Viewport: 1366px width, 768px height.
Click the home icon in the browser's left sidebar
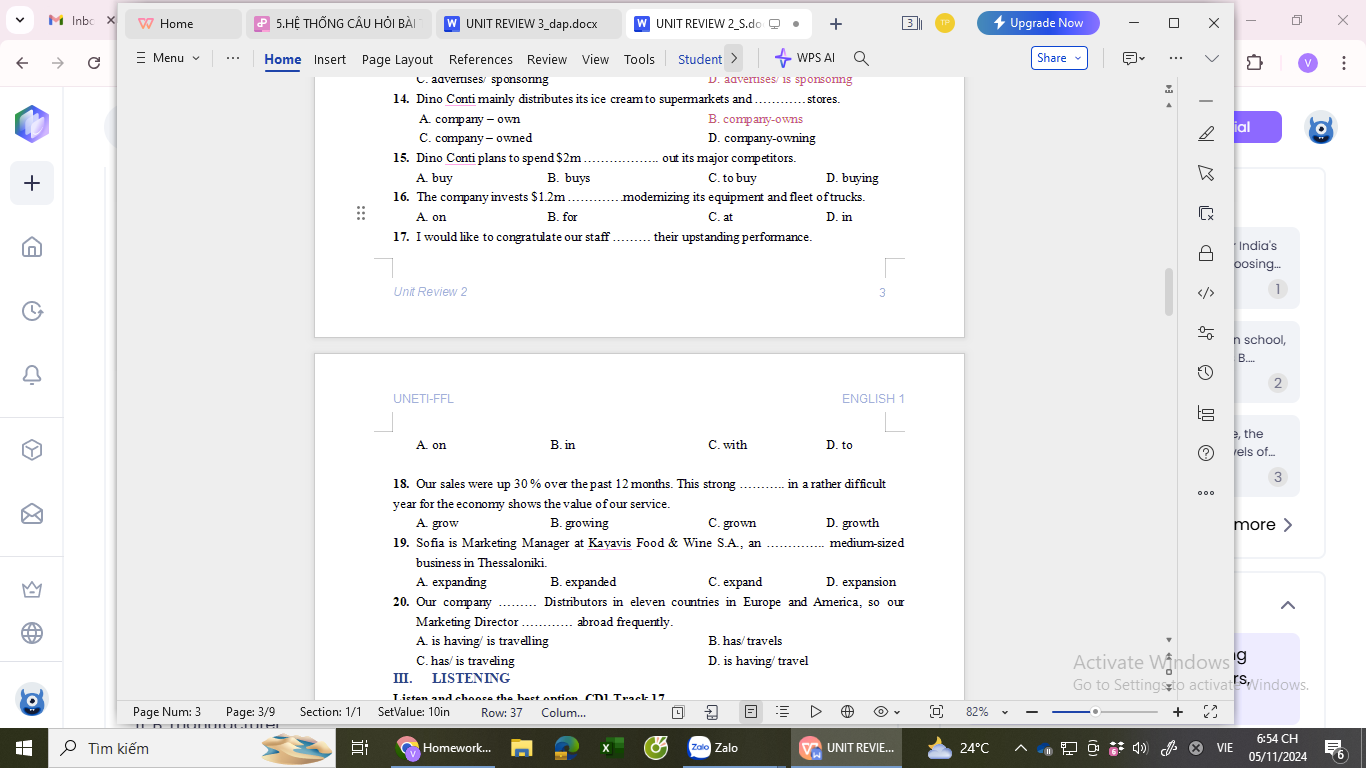pyautogui.click(x=32, y=247)
